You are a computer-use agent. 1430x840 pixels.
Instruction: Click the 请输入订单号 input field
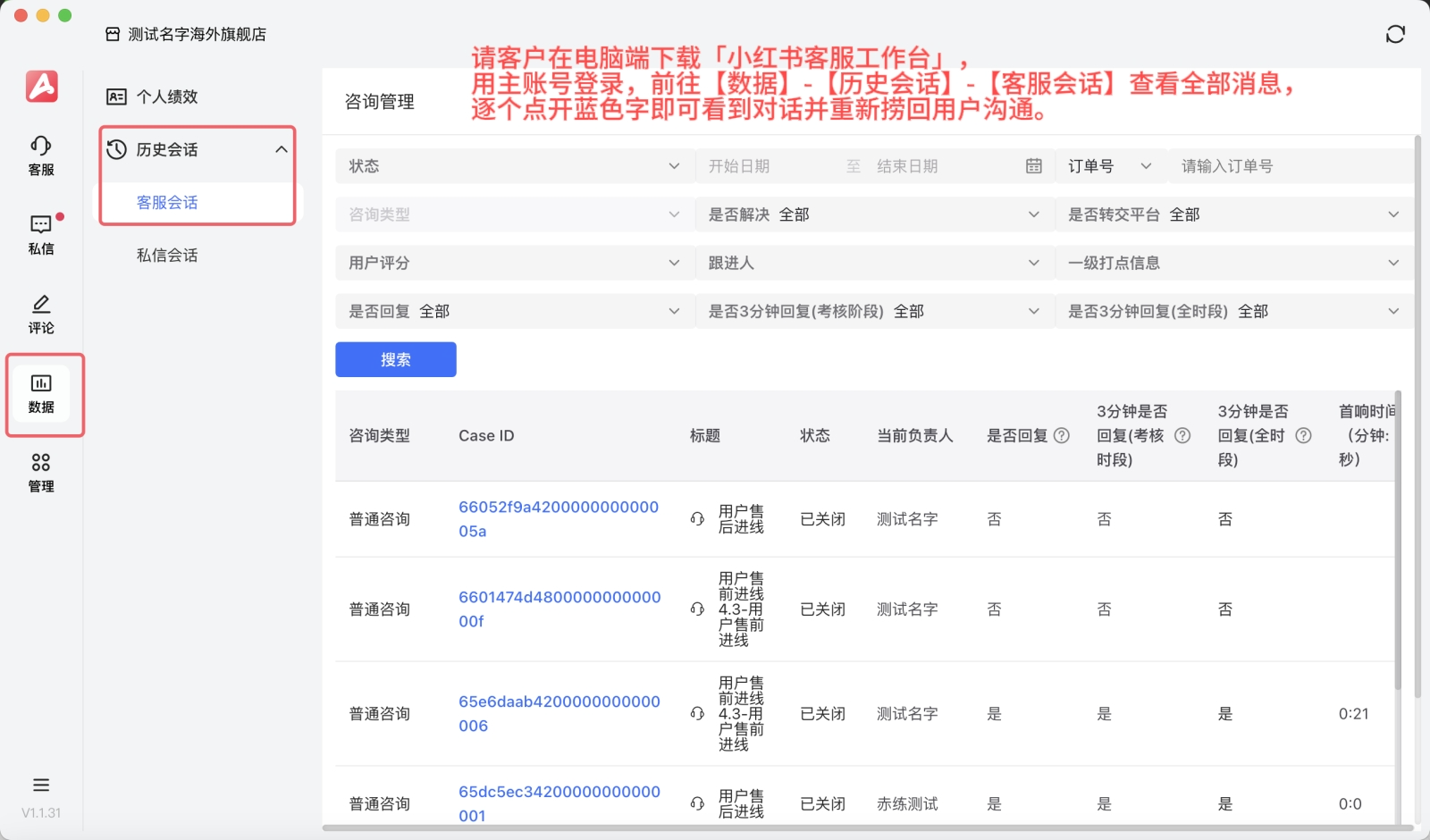pos(1291,166)
